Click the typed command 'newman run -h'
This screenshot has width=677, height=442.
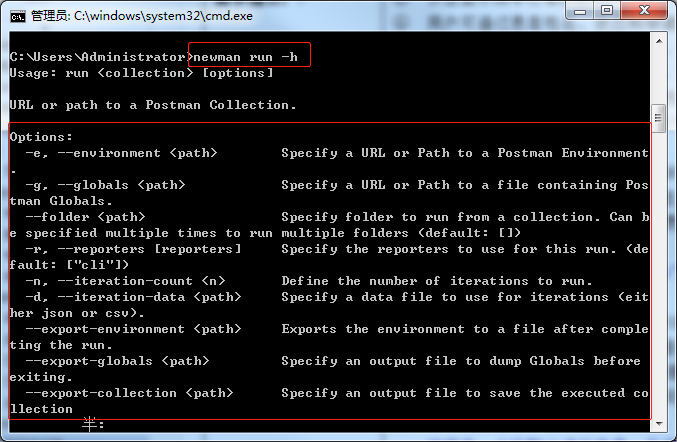(245, 57)
